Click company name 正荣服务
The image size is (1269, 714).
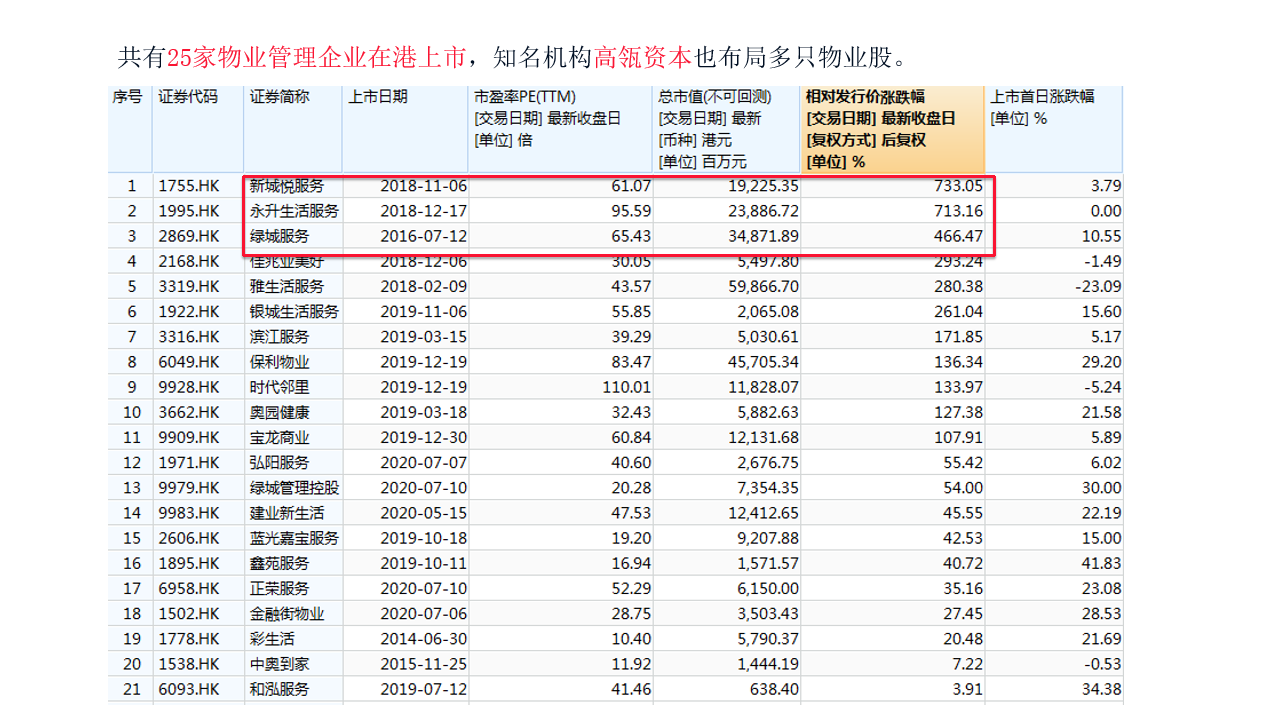(280, 589)
